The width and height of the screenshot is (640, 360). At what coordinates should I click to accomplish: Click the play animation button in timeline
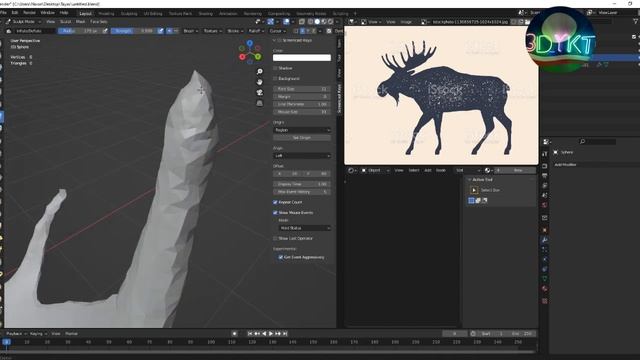(271, 334)
